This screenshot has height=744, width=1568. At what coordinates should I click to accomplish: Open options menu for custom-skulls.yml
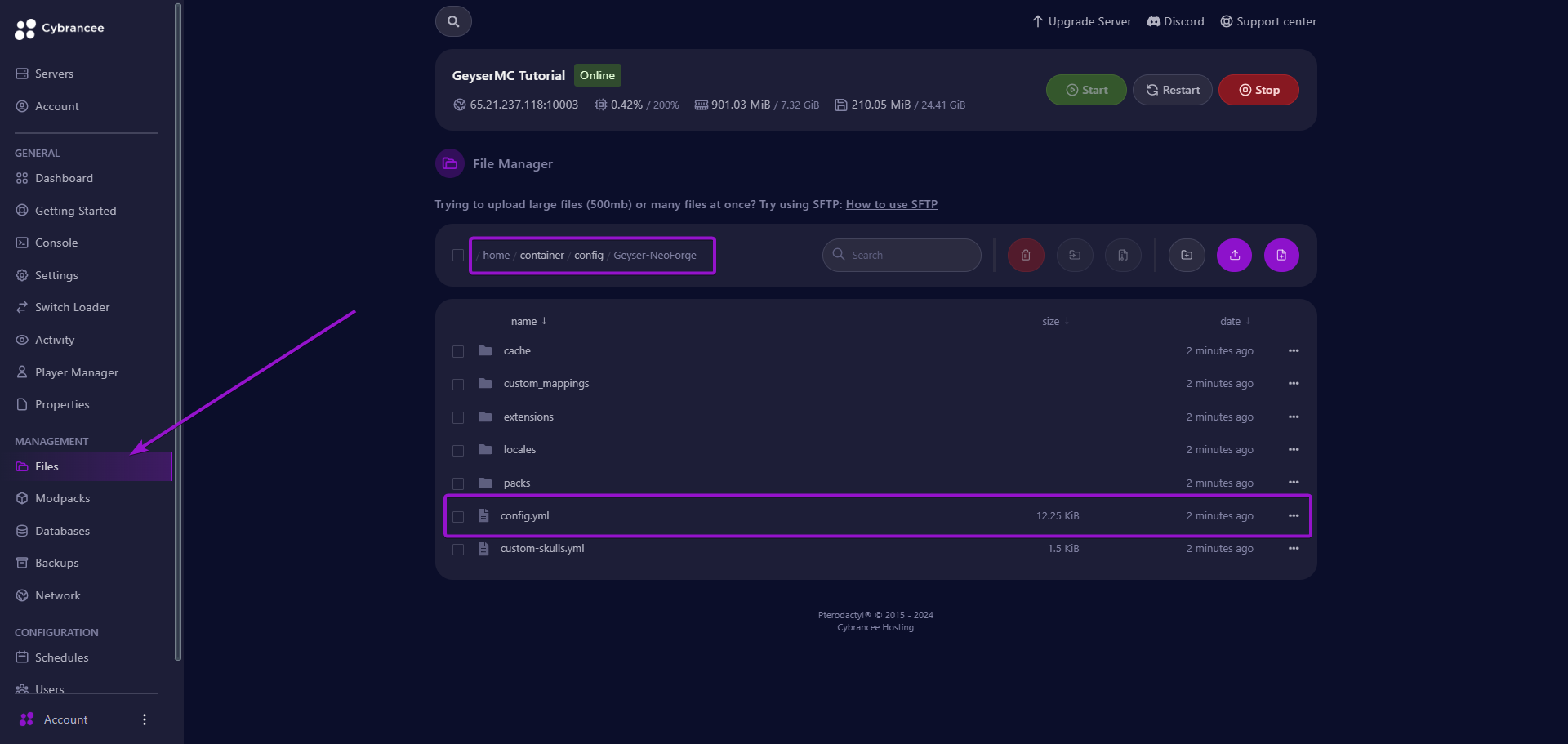(1294, 549)
